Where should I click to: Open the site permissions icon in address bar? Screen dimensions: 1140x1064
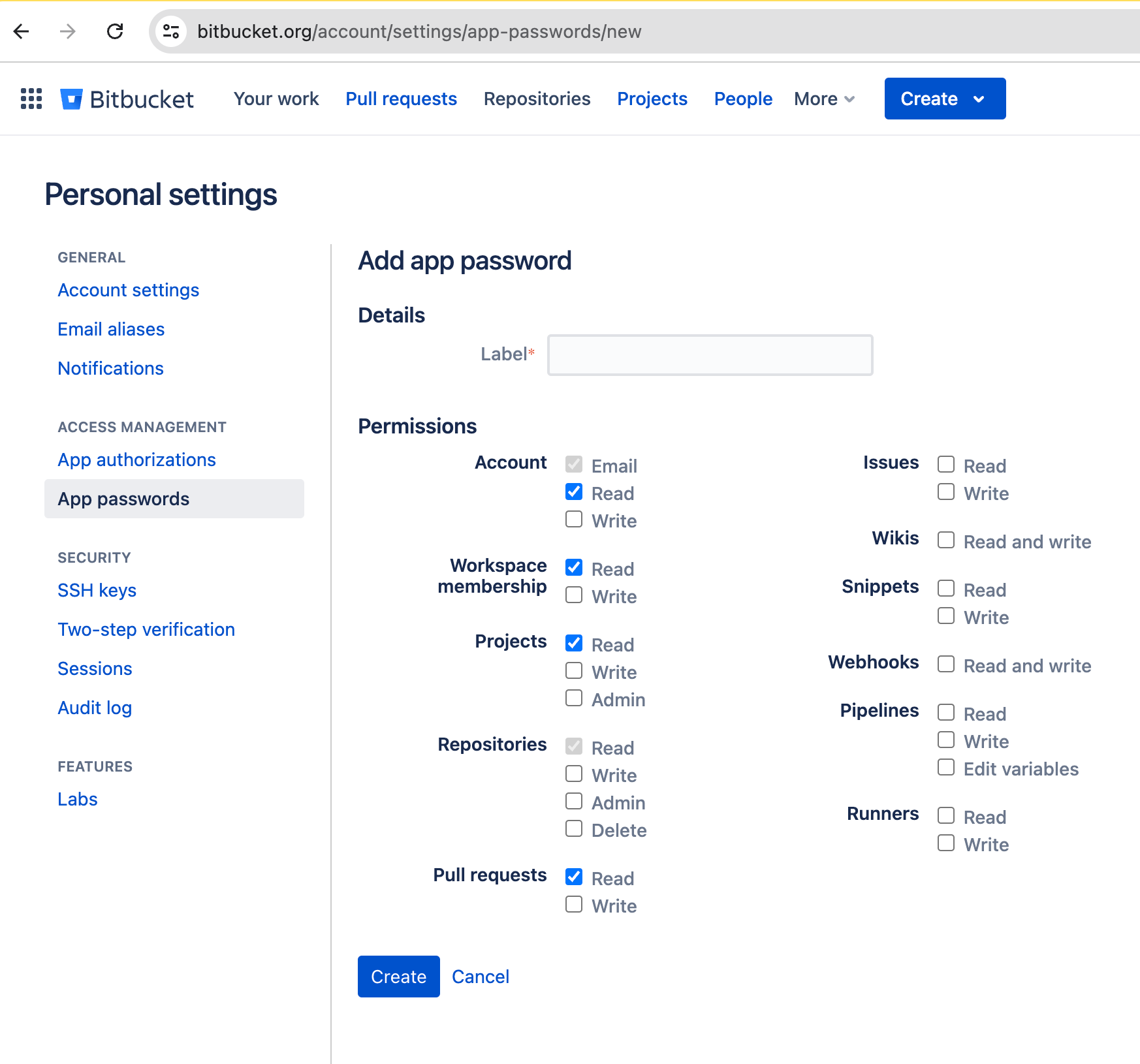coord(171,31)
